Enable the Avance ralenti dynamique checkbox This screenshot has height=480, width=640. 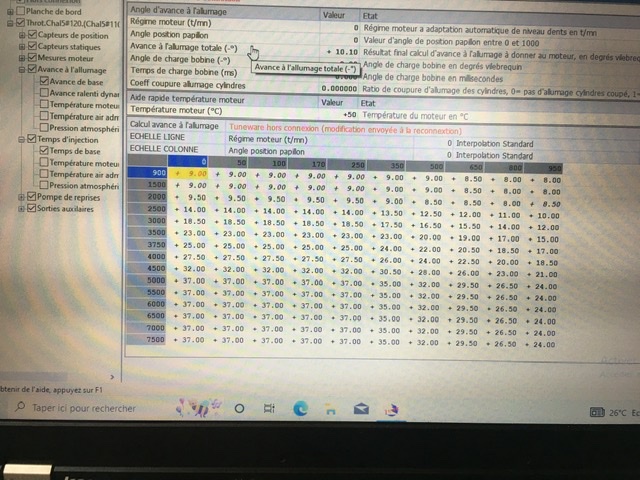46,93
